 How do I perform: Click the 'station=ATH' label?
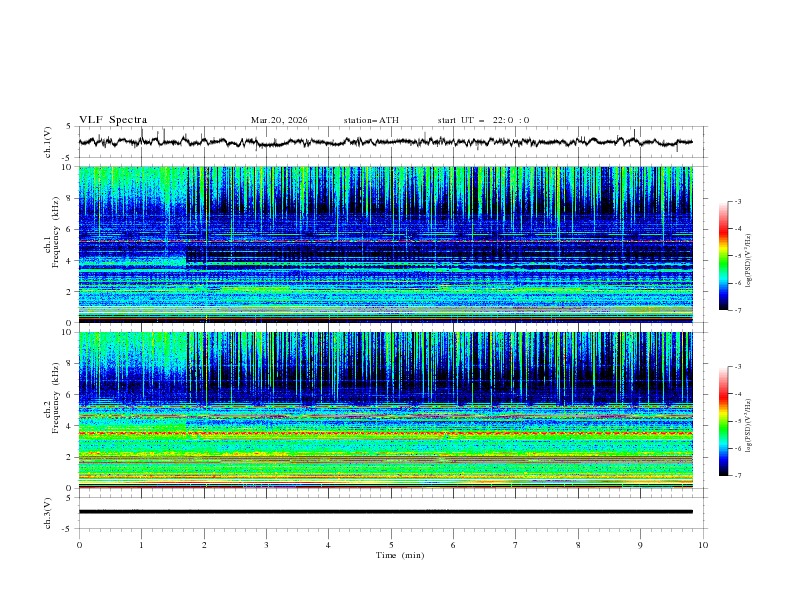tap(371, 120)
